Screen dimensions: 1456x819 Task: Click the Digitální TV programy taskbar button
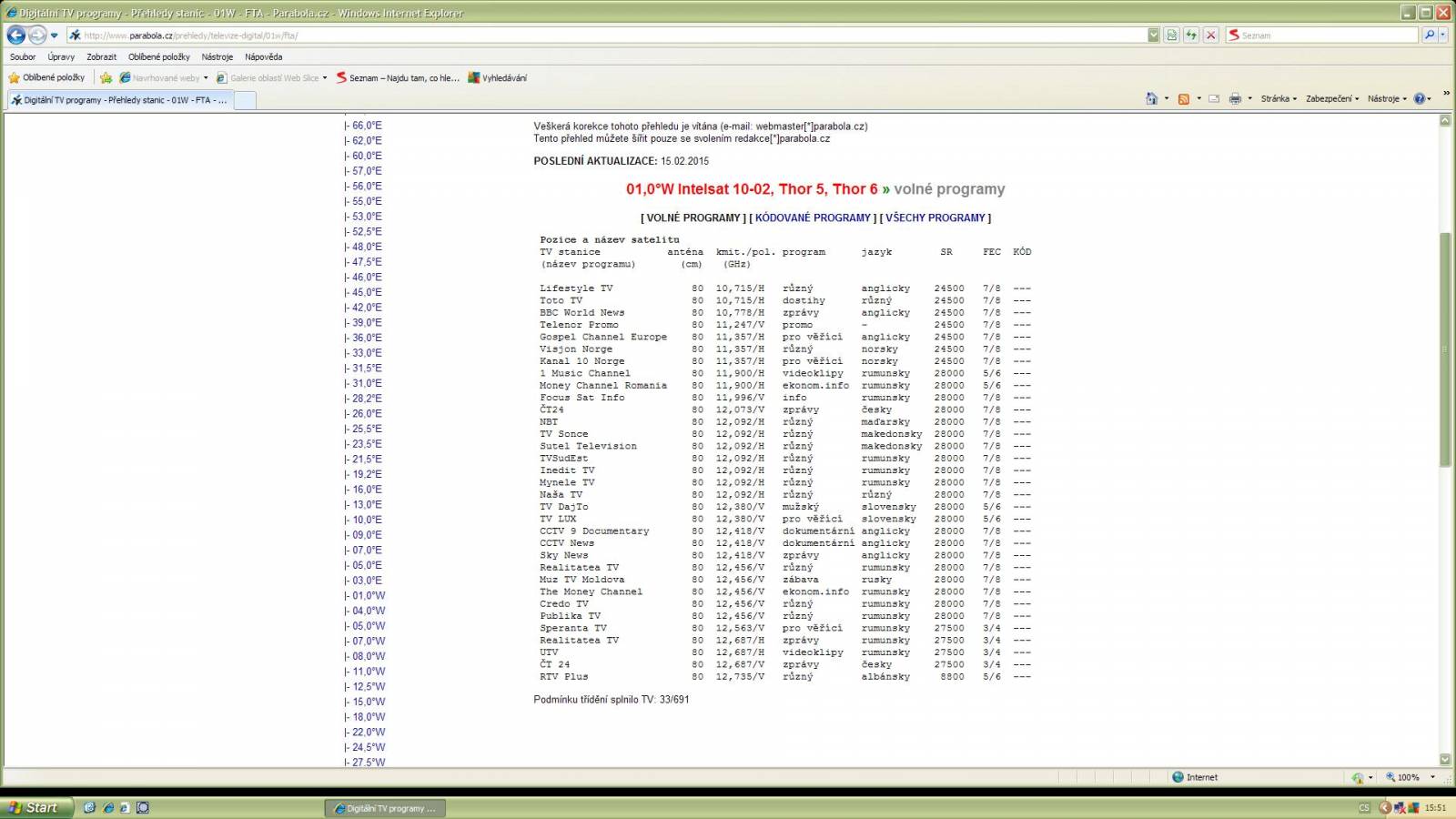coord(385,808)
